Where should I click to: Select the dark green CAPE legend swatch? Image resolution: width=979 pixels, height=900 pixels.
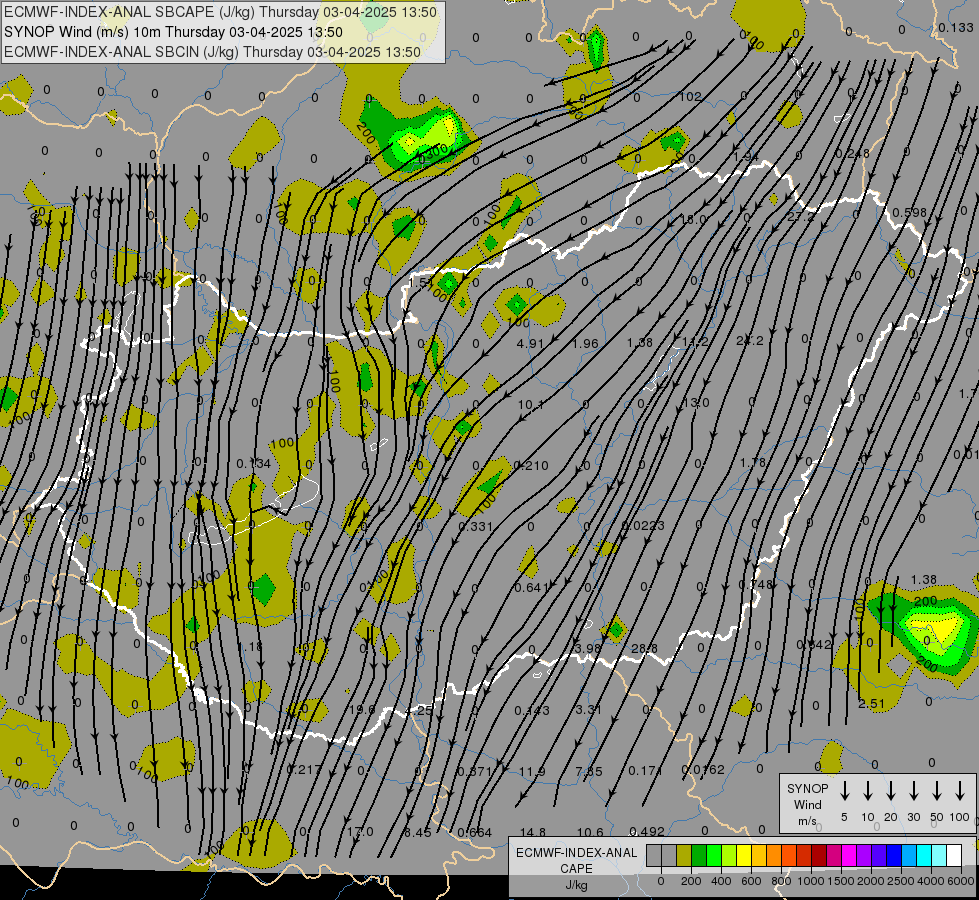click(x=699, y=855)
